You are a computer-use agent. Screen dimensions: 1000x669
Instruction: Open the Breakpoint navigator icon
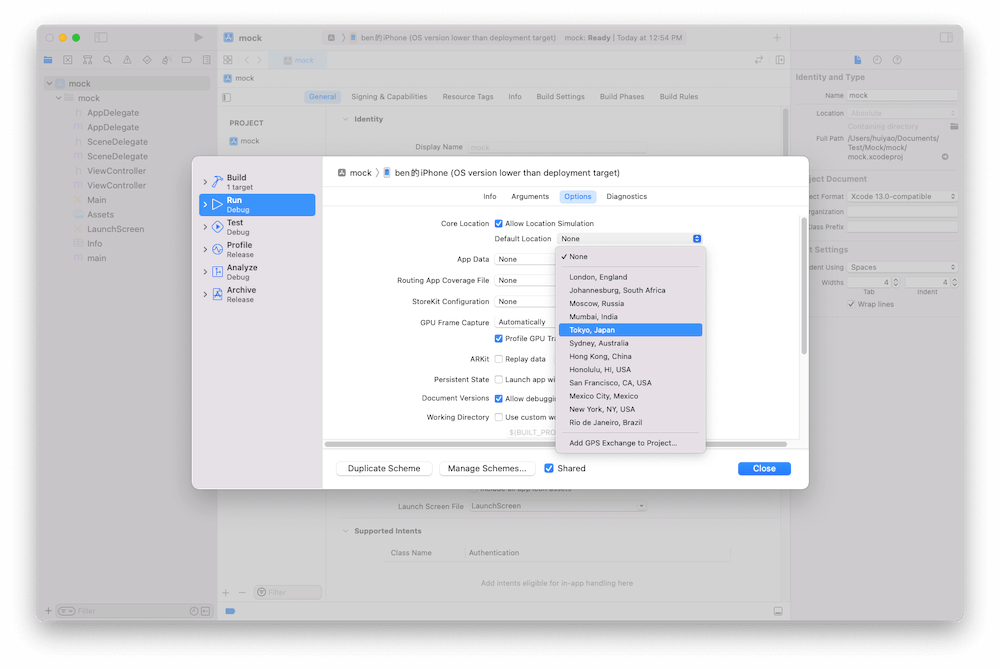(186, 60)
